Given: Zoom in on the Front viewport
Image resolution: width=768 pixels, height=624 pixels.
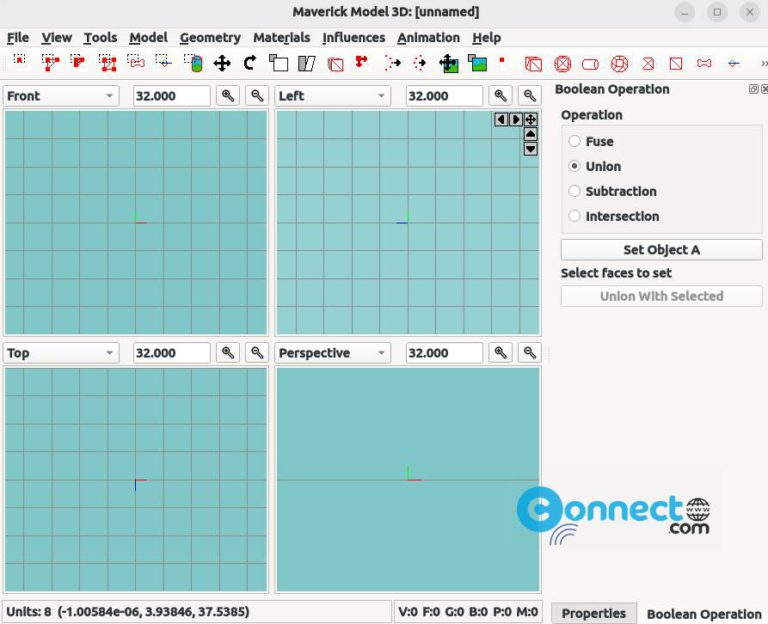Looking at the screenshot, I should pyautogui.click(x=229, y=96).
